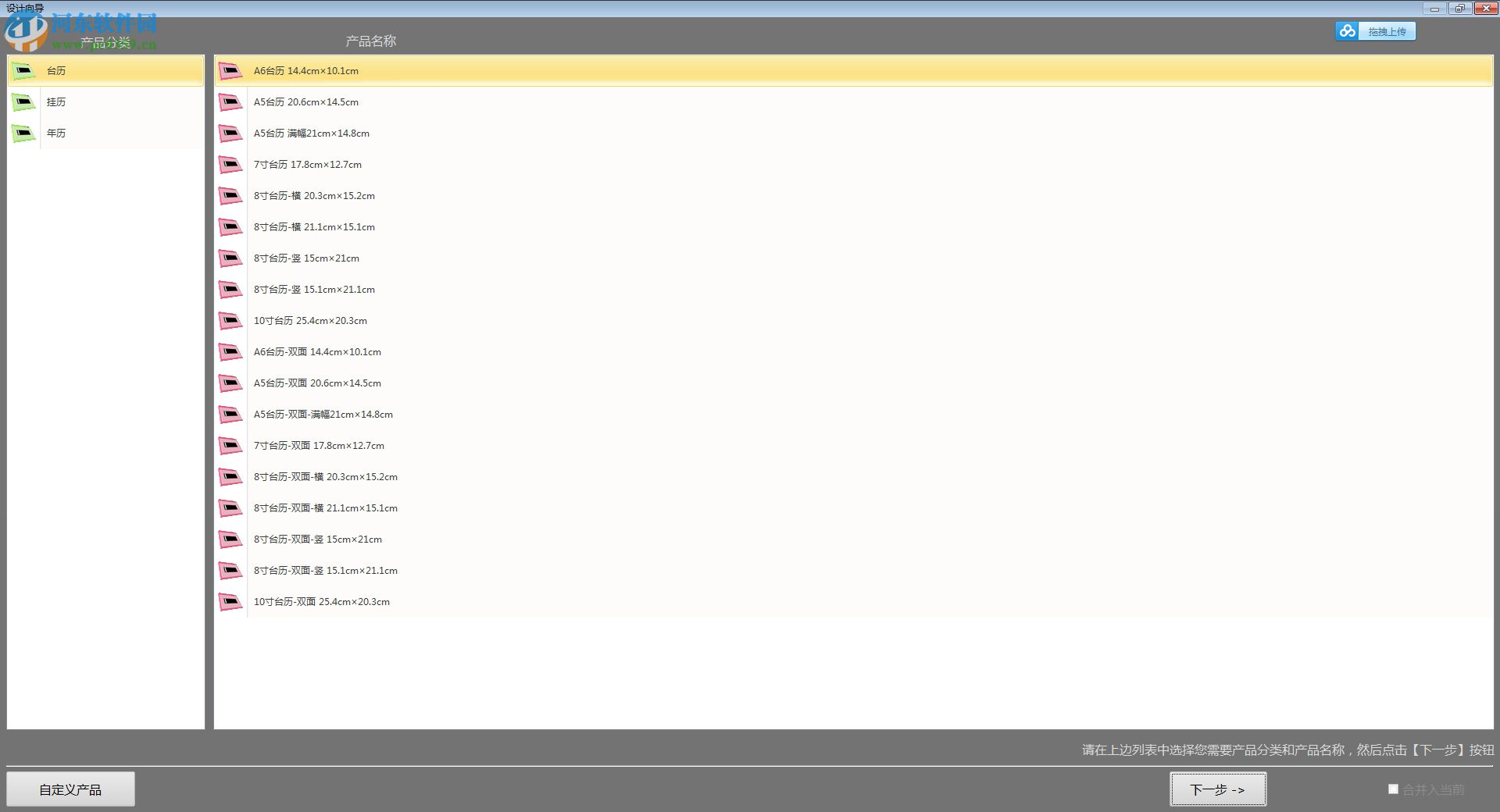Select product text 7寸台历-双面 17.8cm×12.7cm
The width and height of the screenshot is (1500, 812).
point(319,446)
